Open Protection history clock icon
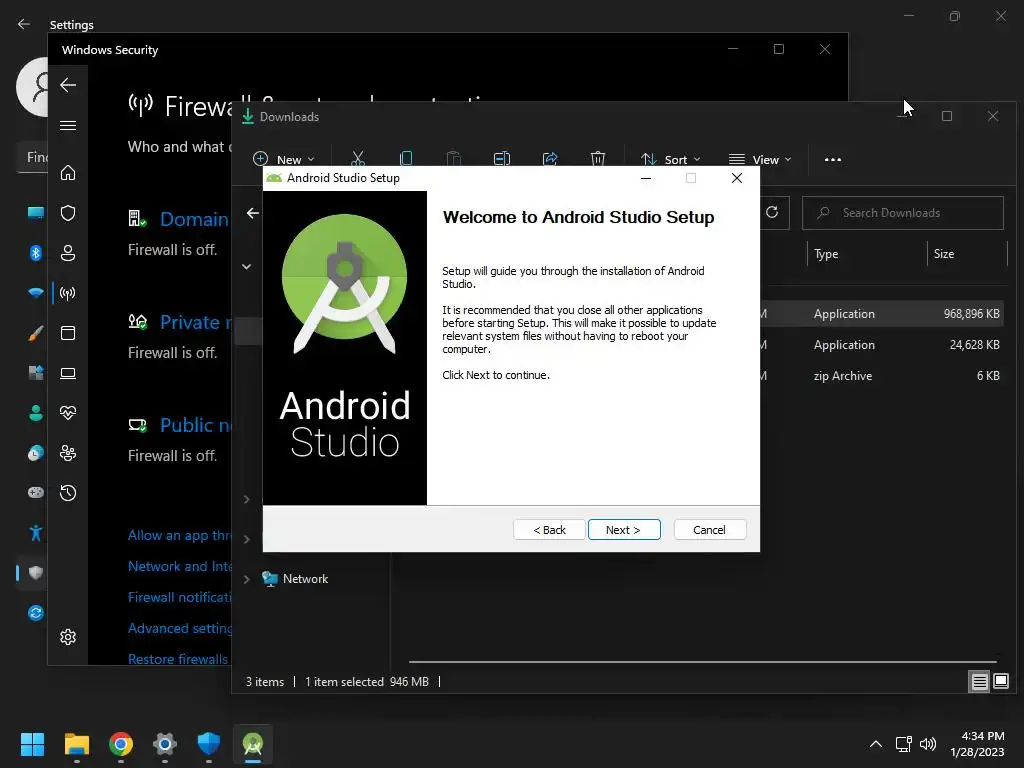Image resolution: width=1024 pixels, height=768 pixels. [x=68, y=493]
